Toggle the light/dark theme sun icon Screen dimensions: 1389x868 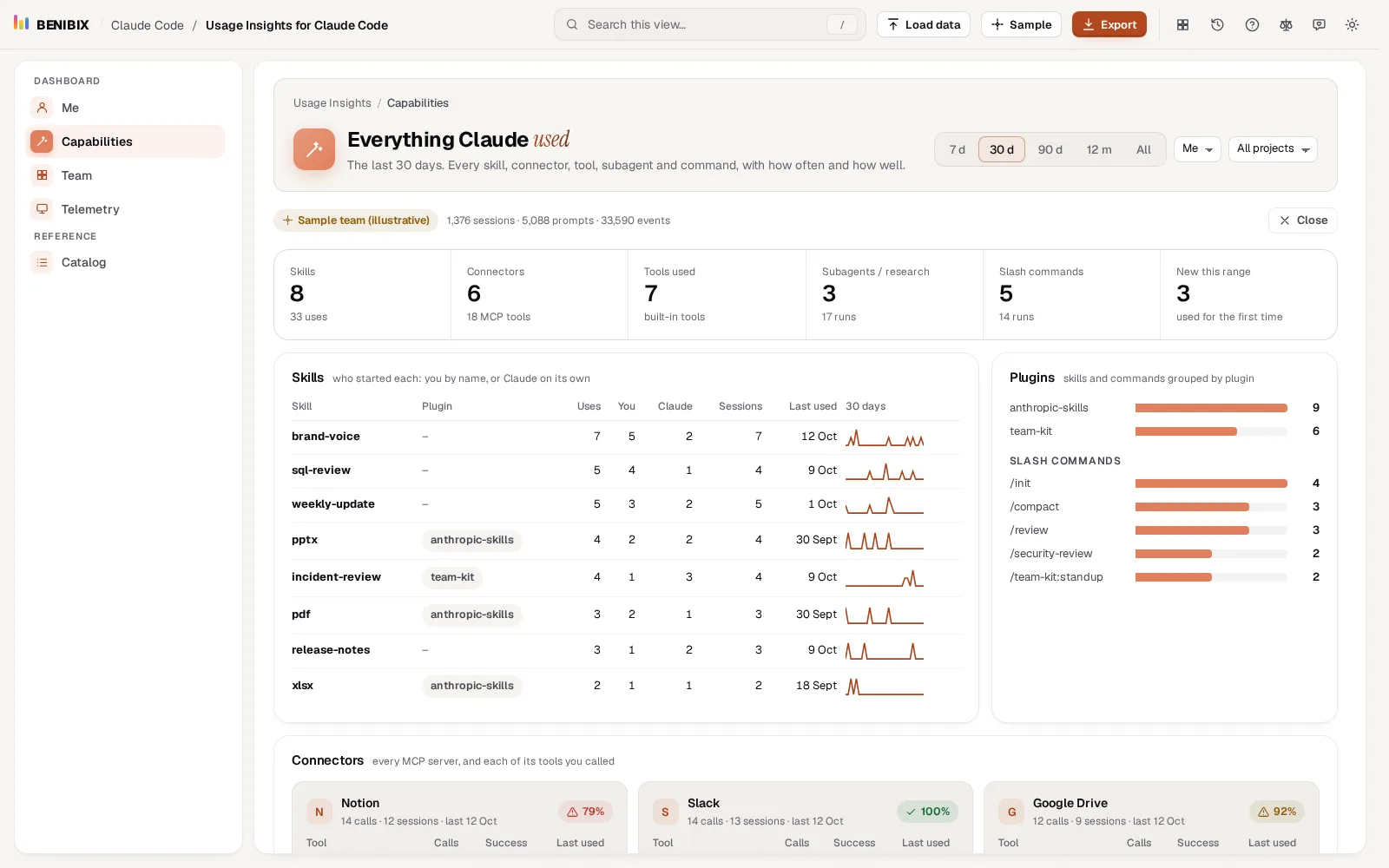point(1352,25)
